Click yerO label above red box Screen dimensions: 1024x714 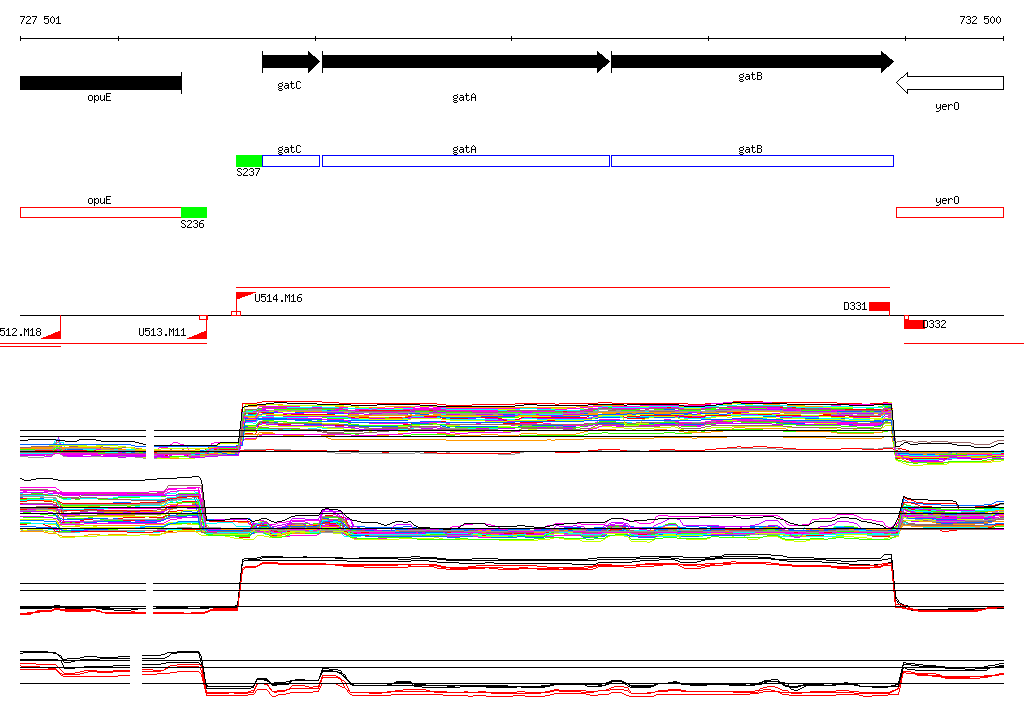947,201
